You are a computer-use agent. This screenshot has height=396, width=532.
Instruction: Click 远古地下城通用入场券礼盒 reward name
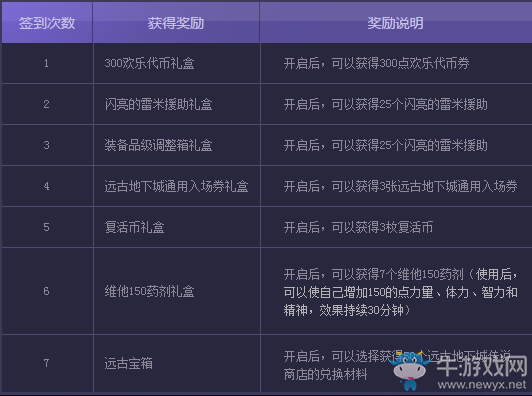[176, 186]
